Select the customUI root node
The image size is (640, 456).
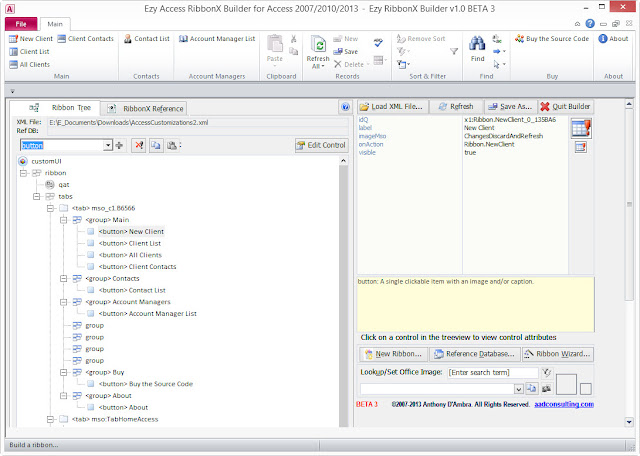click(46, 162)
